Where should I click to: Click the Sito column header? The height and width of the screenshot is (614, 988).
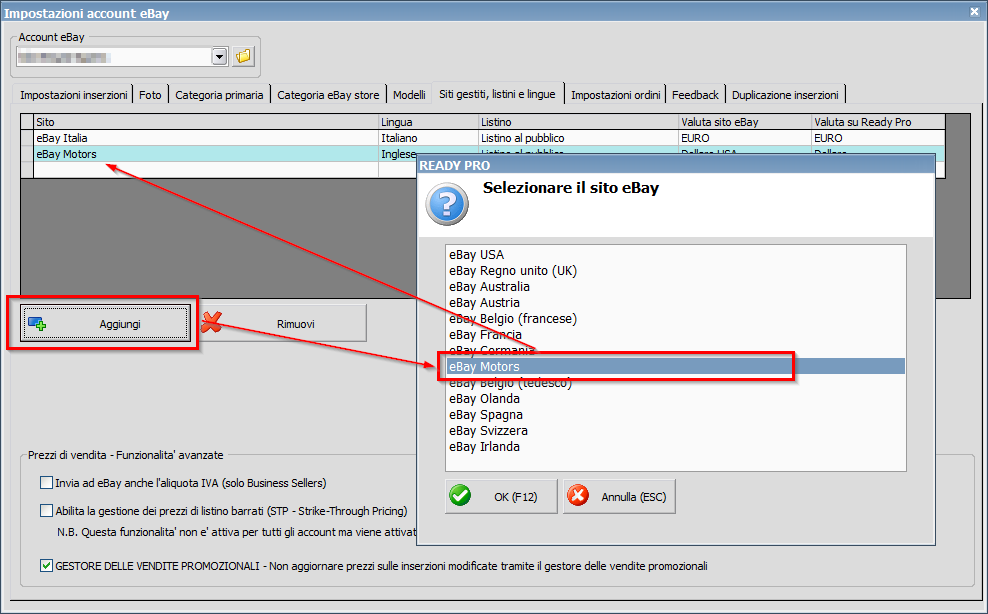(206, 122)
